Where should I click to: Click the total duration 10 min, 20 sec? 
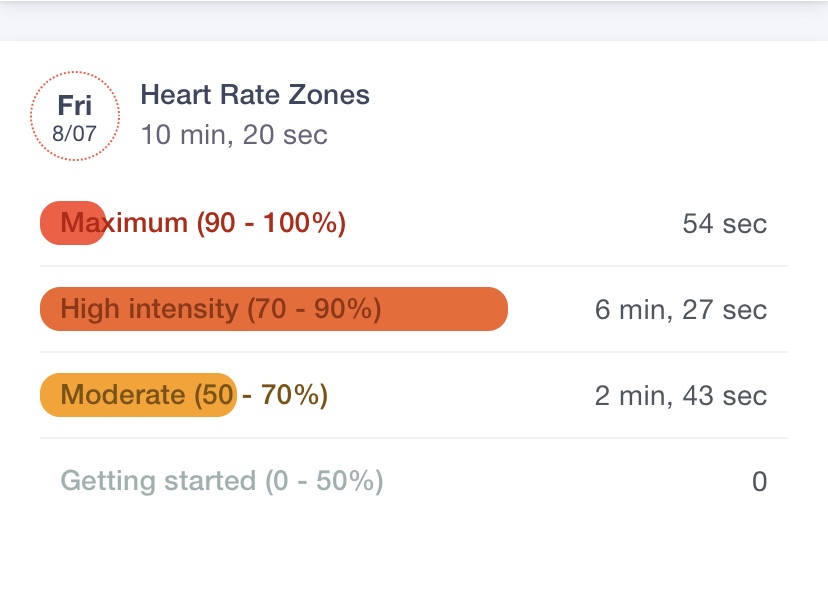(234, 134)
